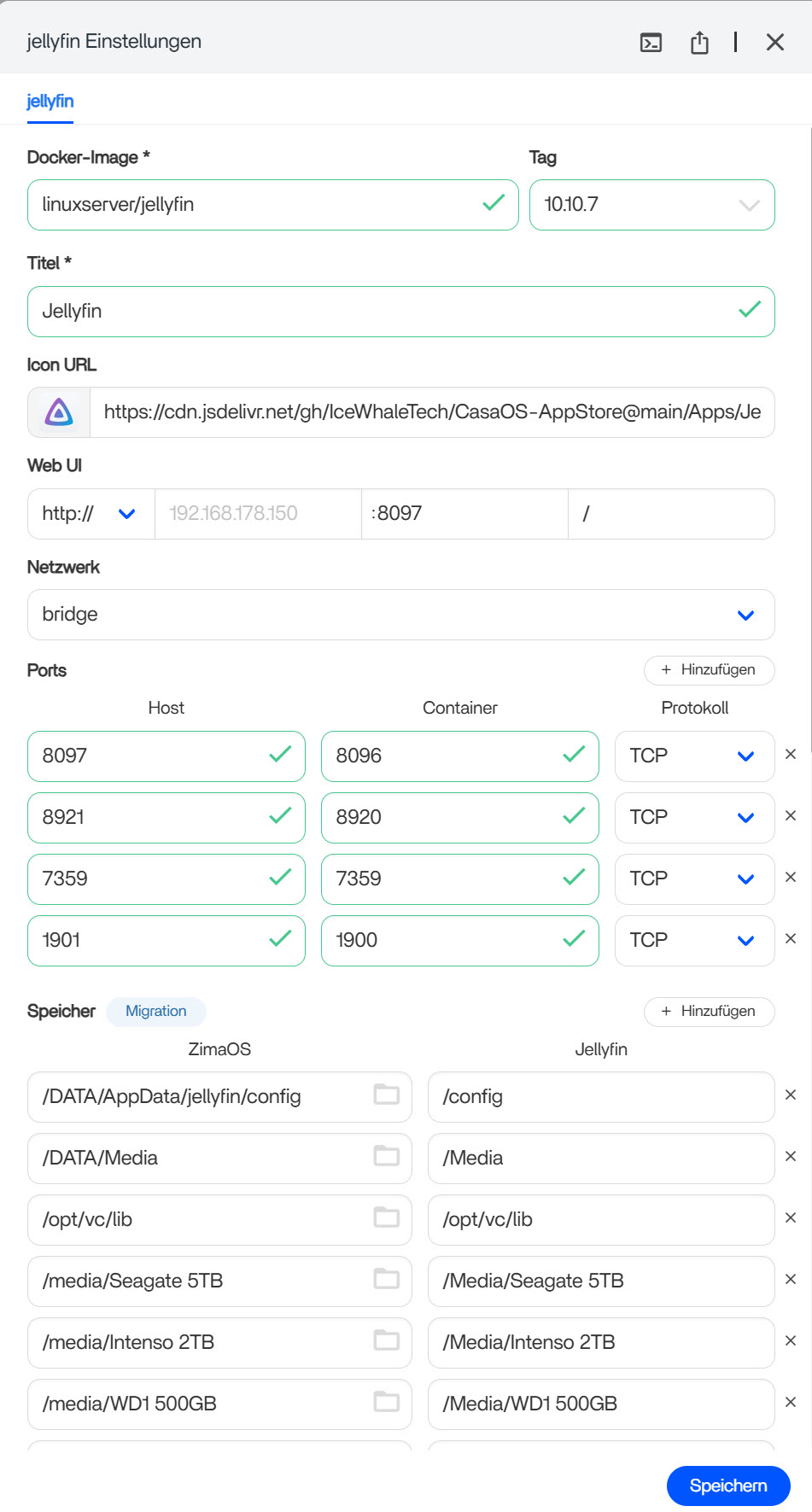Open the http:// protocol dropdown

pyautogui.click(x=91, y=514)
